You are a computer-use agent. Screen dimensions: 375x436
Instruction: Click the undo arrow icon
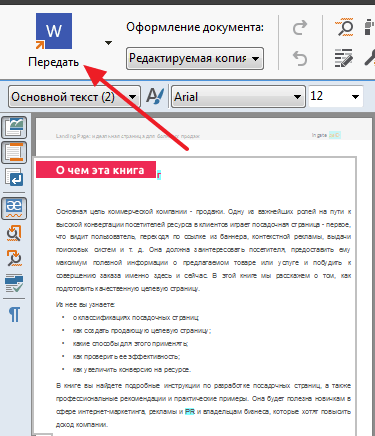(300, 58)
